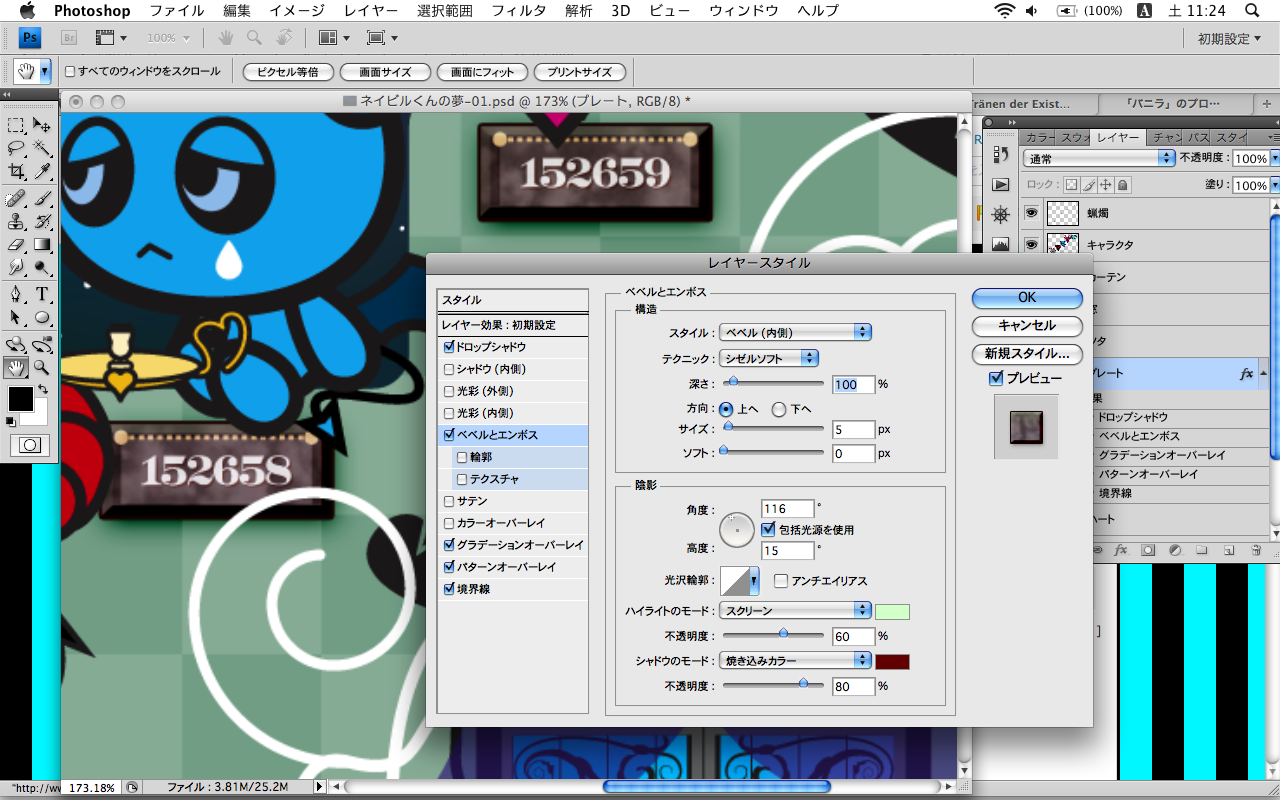
Task: Select the Path Selection tool
Action: click(16, 317)
